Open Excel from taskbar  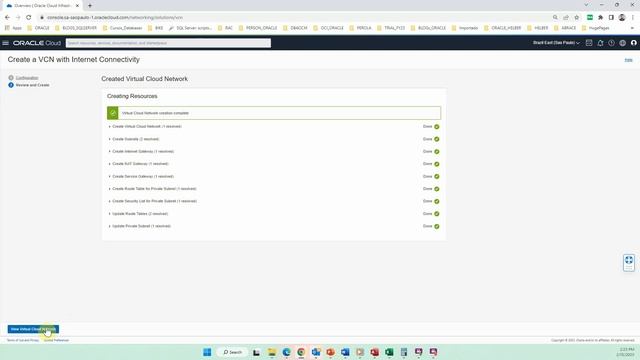pos(389,352)
